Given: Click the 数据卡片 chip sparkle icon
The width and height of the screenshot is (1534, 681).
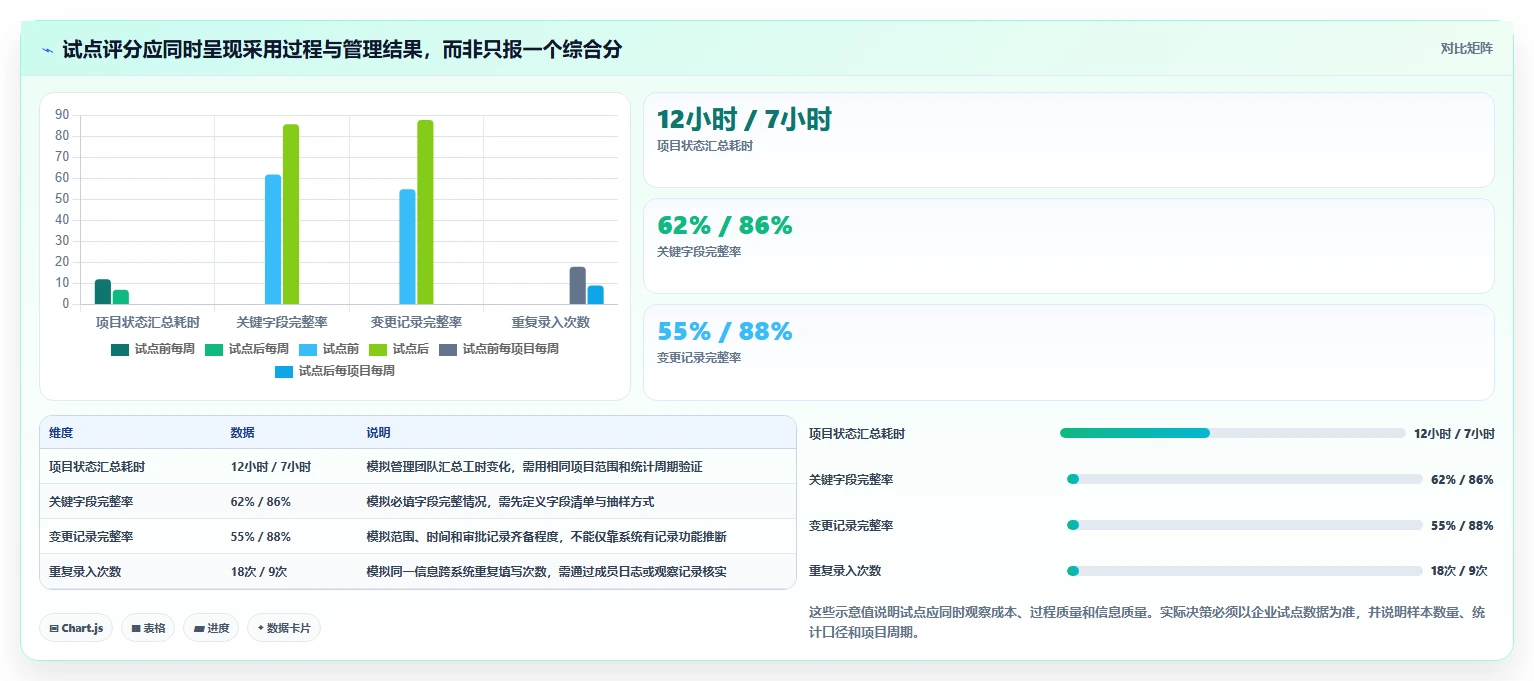Looking at the screenshot, I should tap(261, 628).
